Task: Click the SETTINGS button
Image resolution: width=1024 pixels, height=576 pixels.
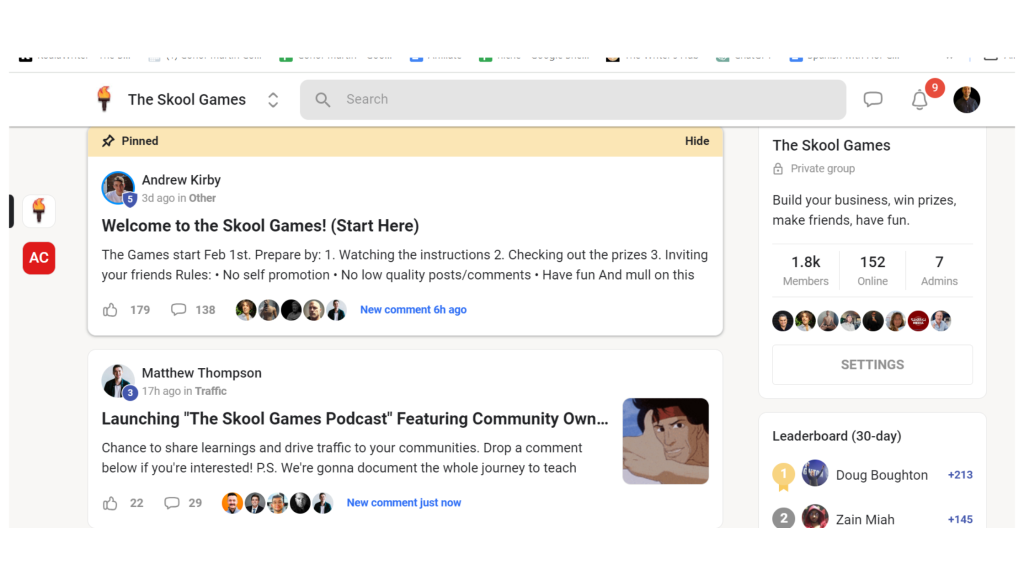Action: click(x=872, y=365)
